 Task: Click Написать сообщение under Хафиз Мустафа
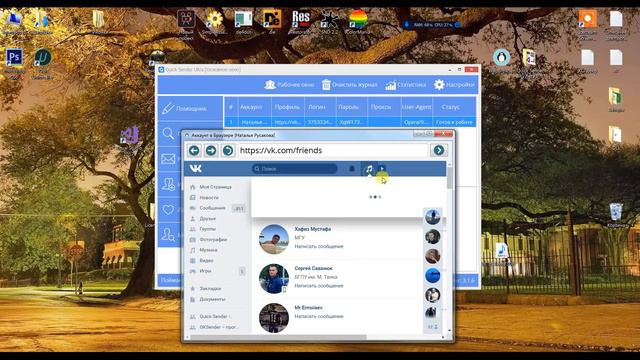point(319,247)
